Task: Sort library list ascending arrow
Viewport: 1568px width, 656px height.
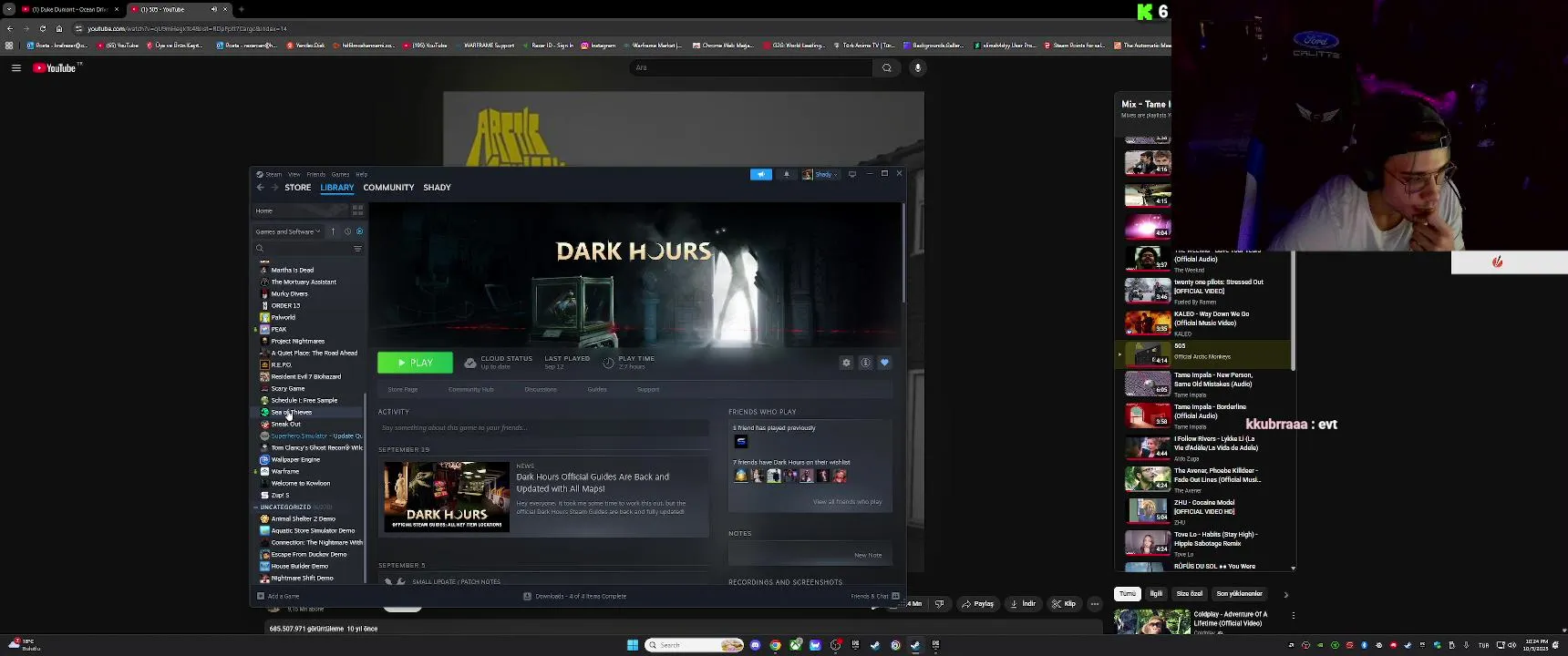Action: 333,231
